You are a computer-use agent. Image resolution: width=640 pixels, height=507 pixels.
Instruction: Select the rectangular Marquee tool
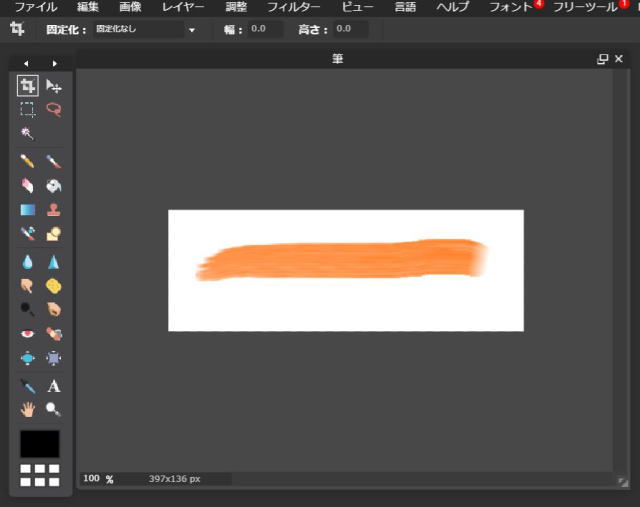28,109
